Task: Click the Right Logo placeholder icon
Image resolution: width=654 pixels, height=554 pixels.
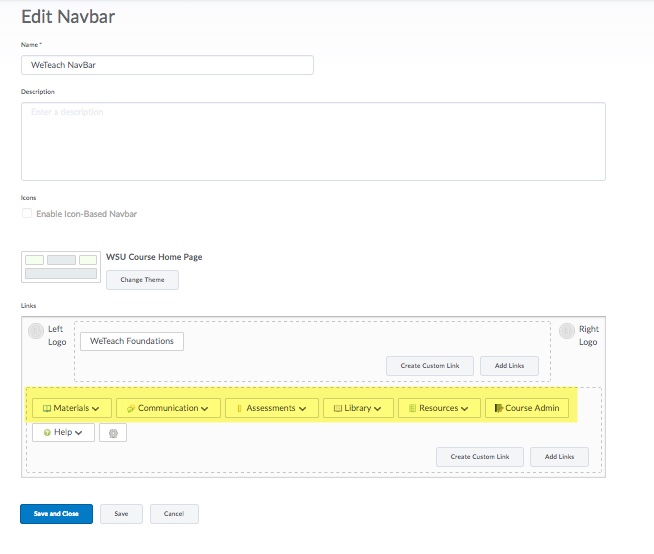Action: pyautogui.click(x=567, y=331)
